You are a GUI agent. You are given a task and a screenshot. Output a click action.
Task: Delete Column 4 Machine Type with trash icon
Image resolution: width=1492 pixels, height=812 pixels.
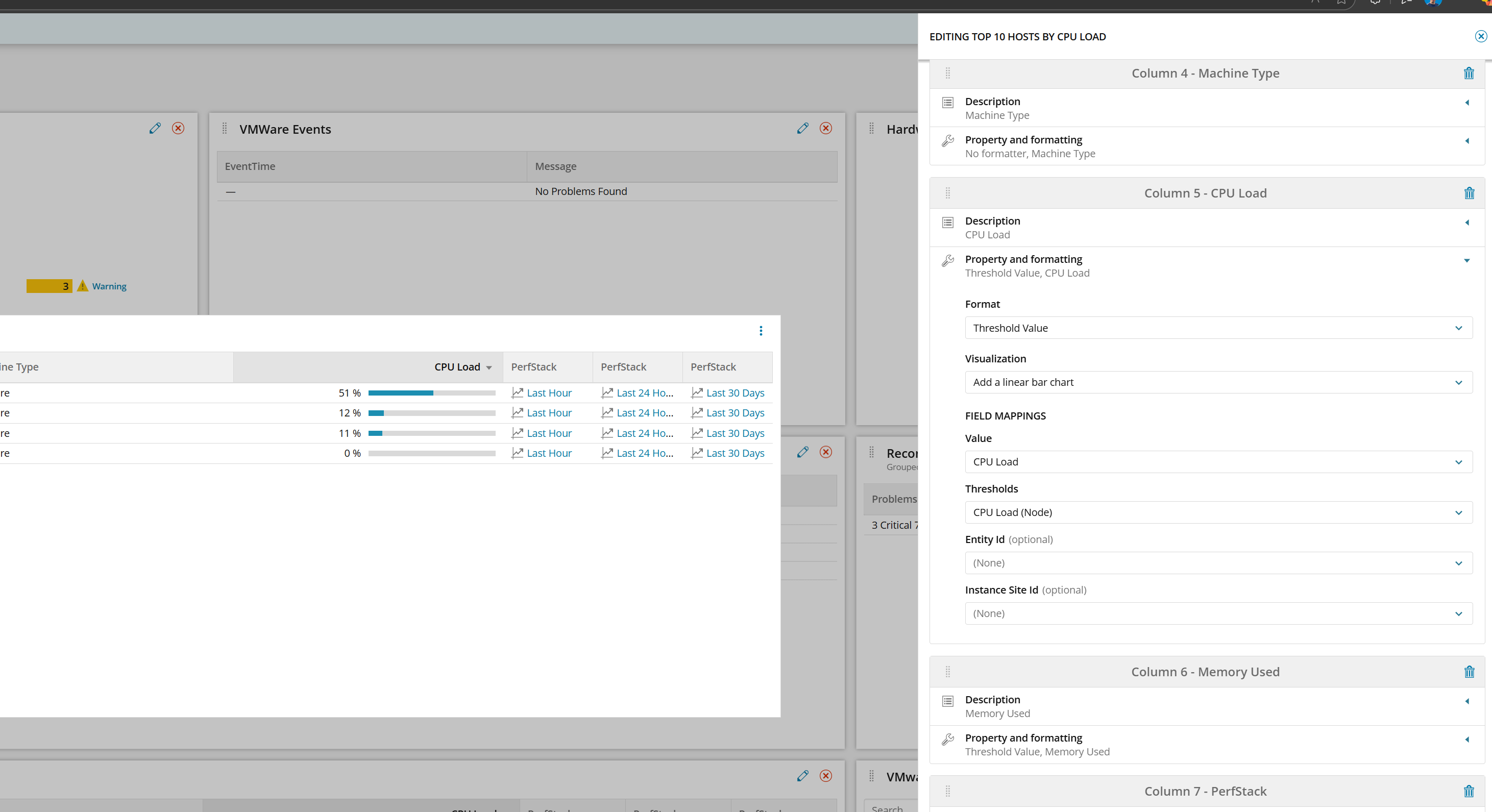click(1468, 73)
